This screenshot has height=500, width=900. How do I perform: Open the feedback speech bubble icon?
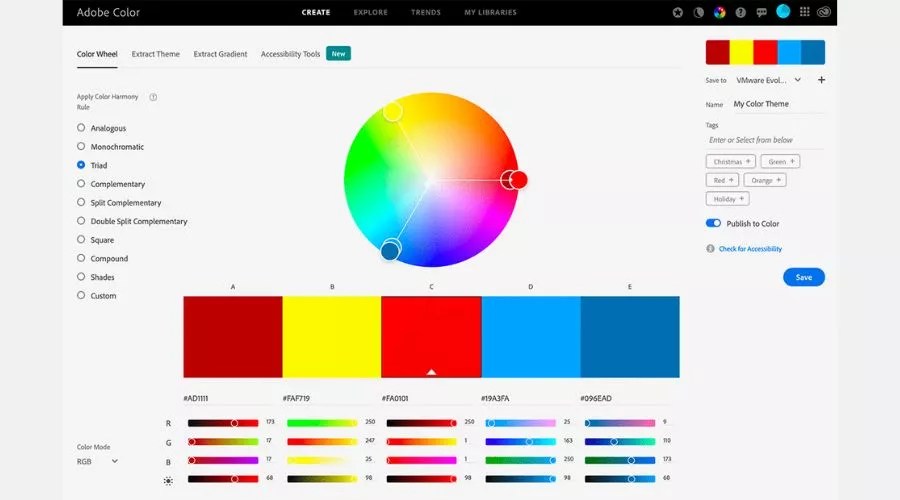[762, 12]
